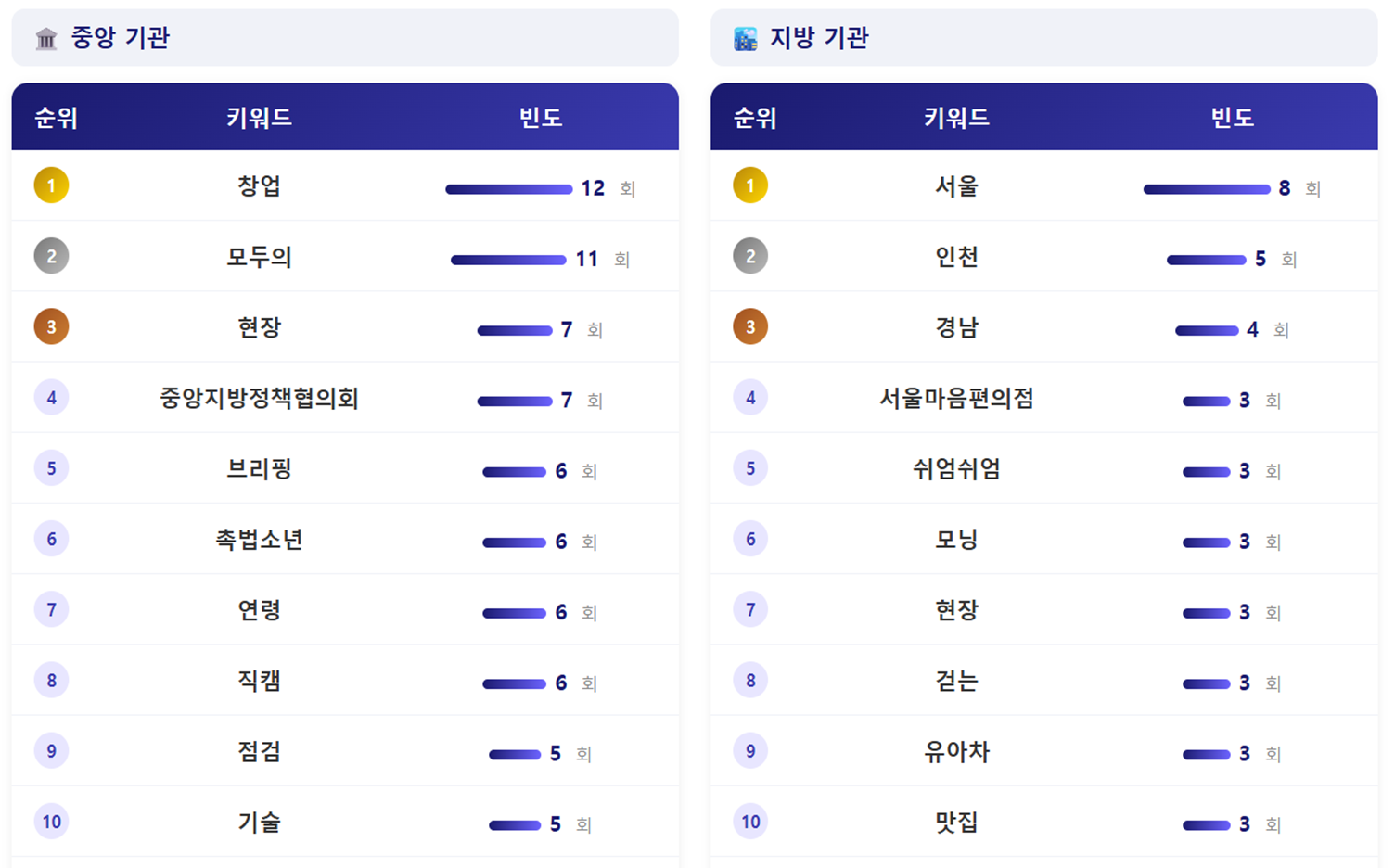Click the 중앙 기관 section title

[121, 38]
